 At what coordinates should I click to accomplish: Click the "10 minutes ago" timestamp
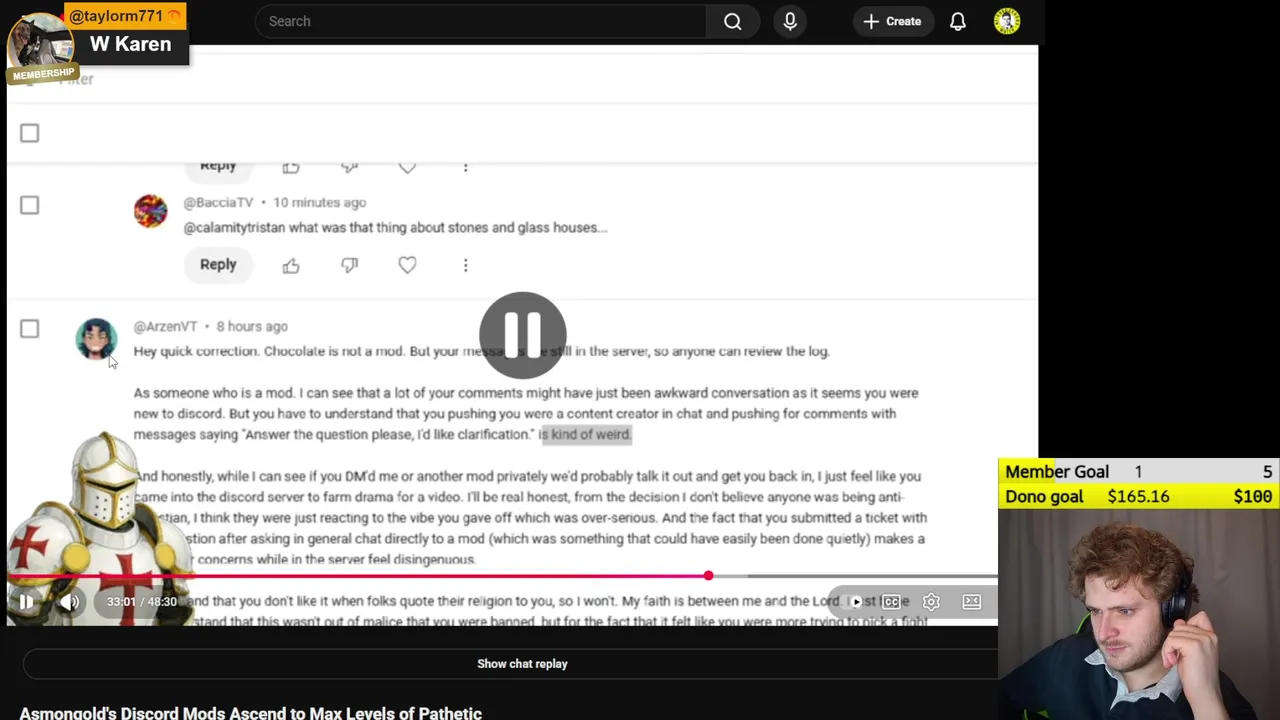pos(320,202)
